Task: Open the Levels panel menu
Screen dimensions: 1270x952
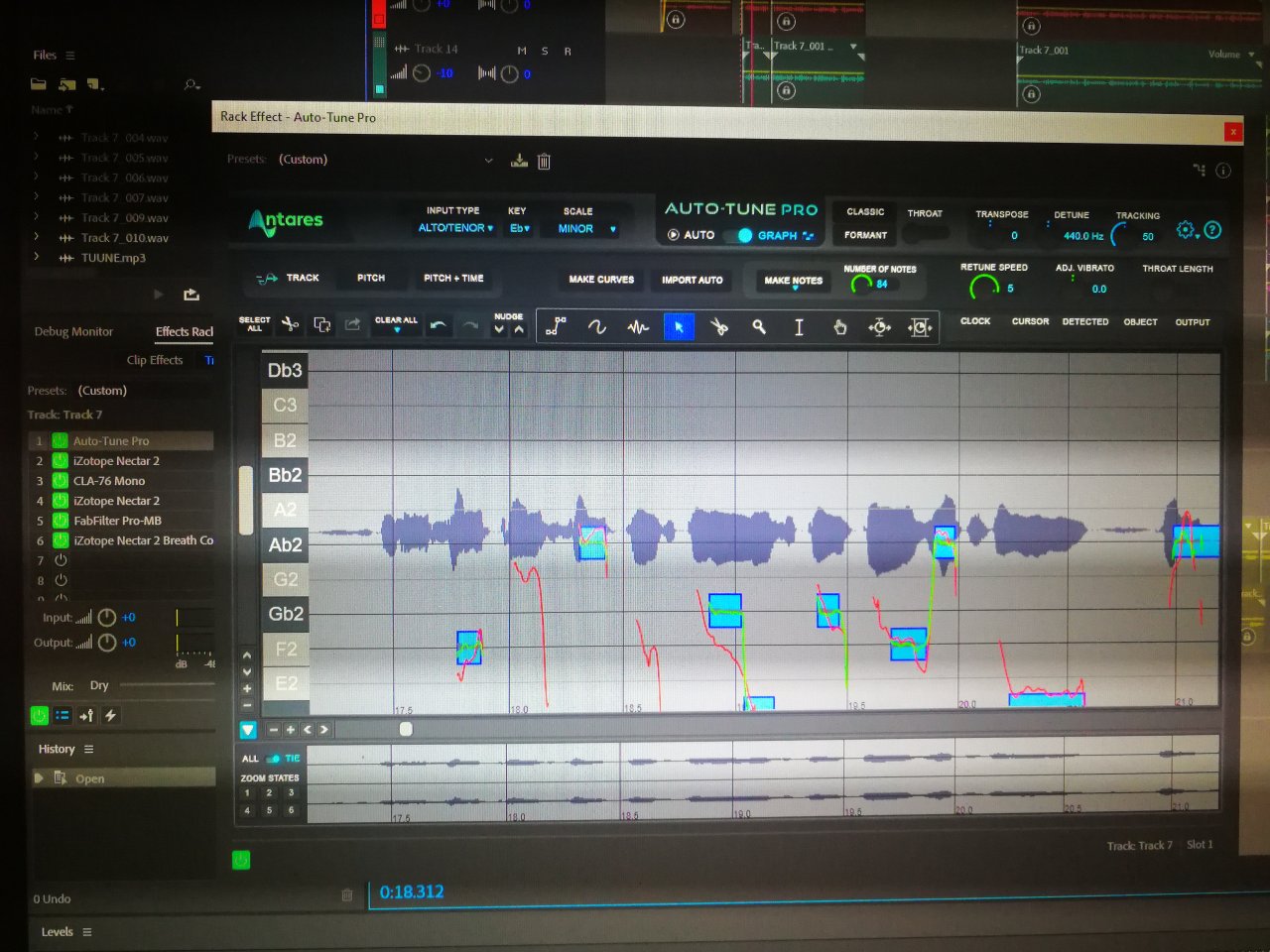Action: click(87, 932)
